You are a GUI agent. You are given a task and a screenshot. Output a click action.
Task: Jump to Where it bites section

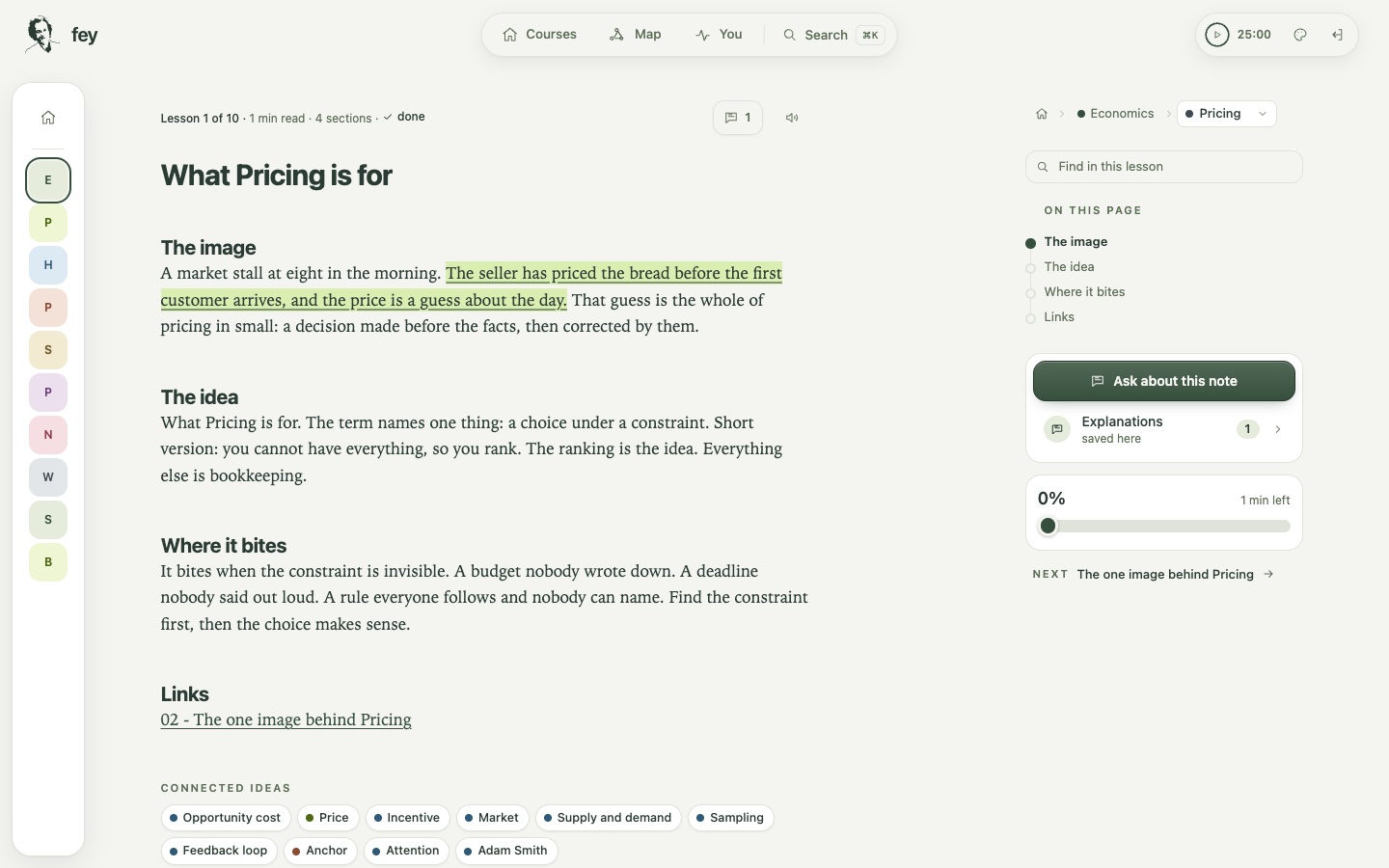1084,292
